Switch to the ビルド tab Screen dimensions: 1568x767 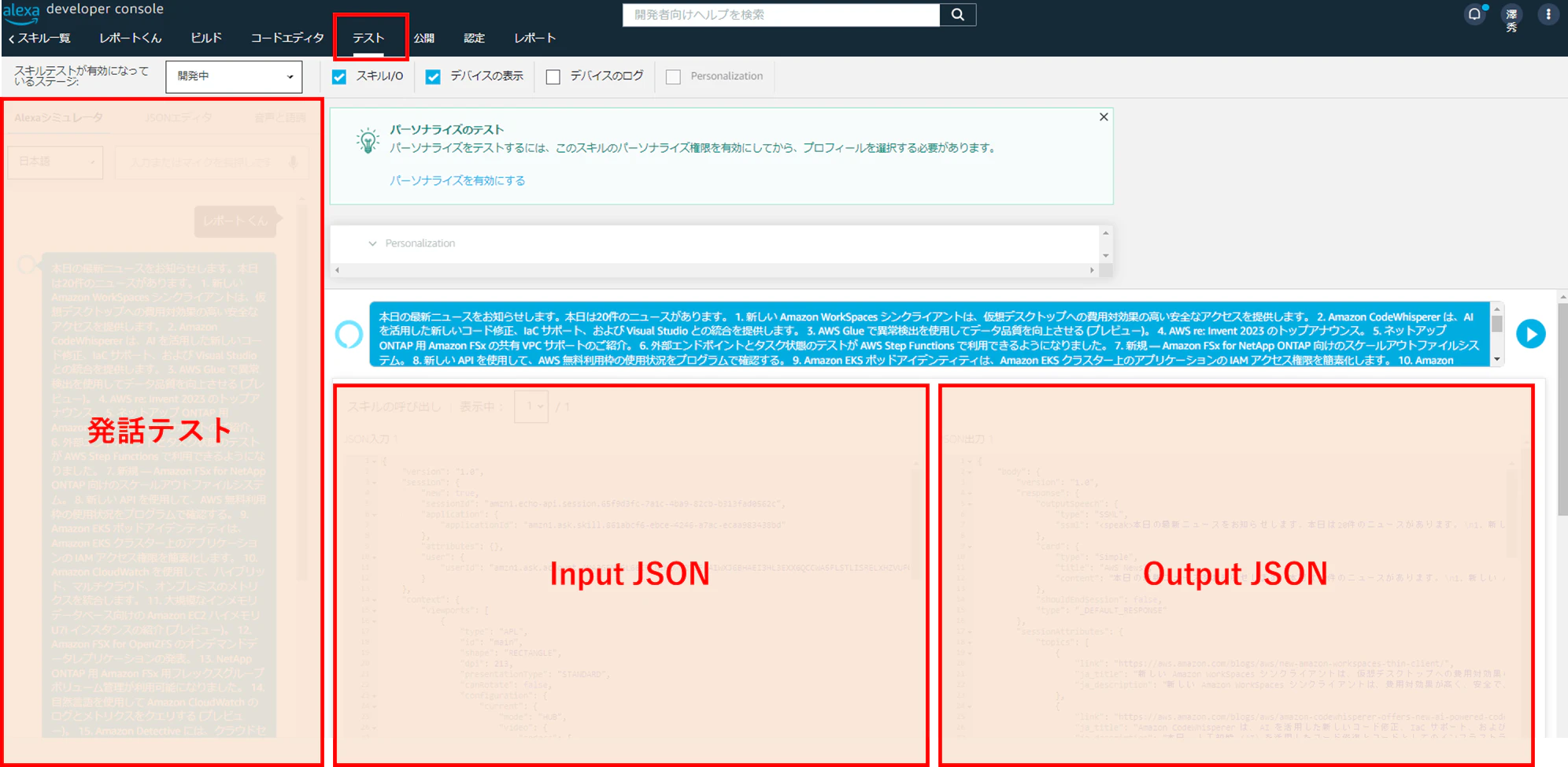206,38
